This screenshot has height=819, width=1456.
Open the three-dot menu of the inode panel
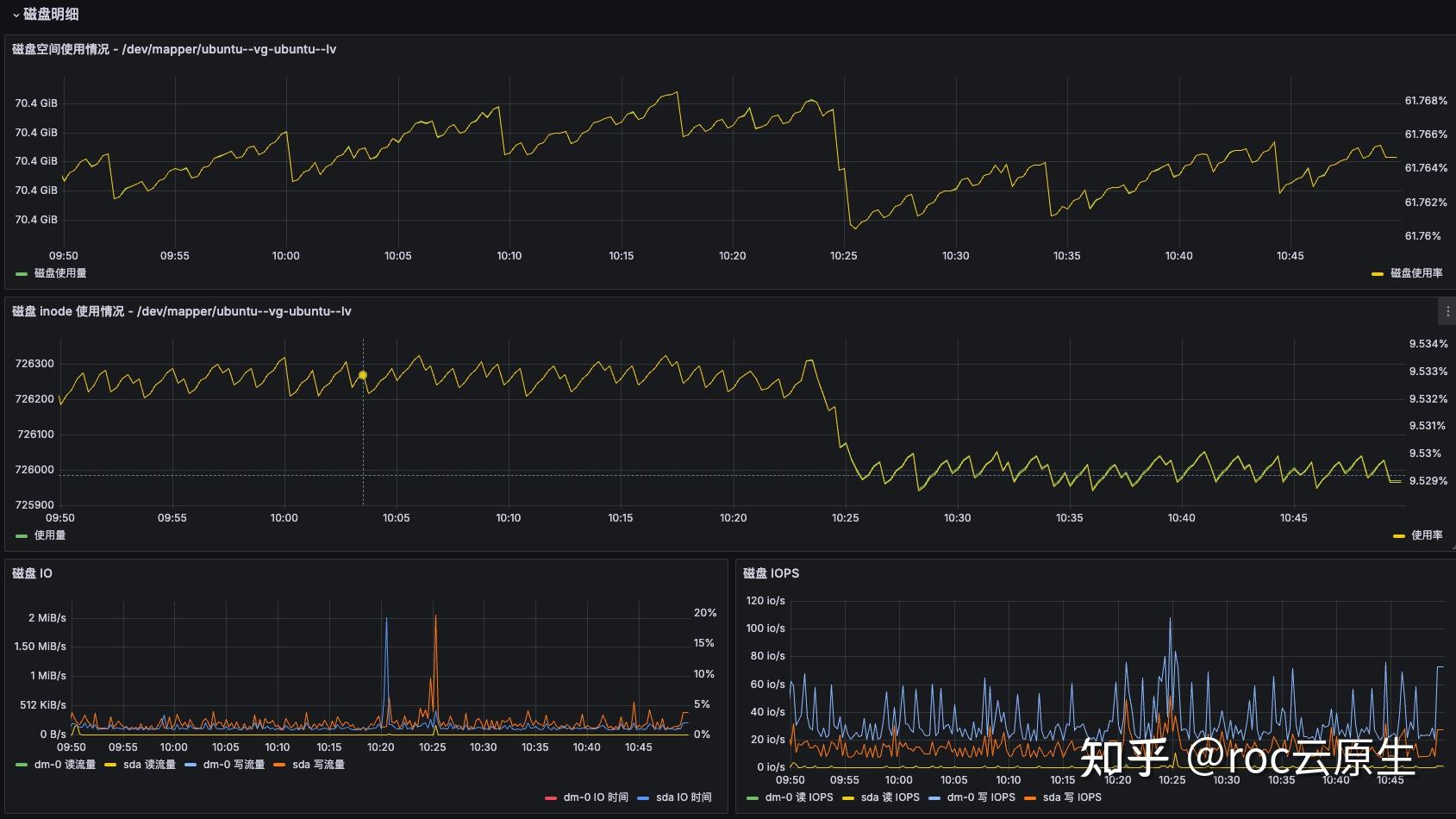tap(1447, 311)
